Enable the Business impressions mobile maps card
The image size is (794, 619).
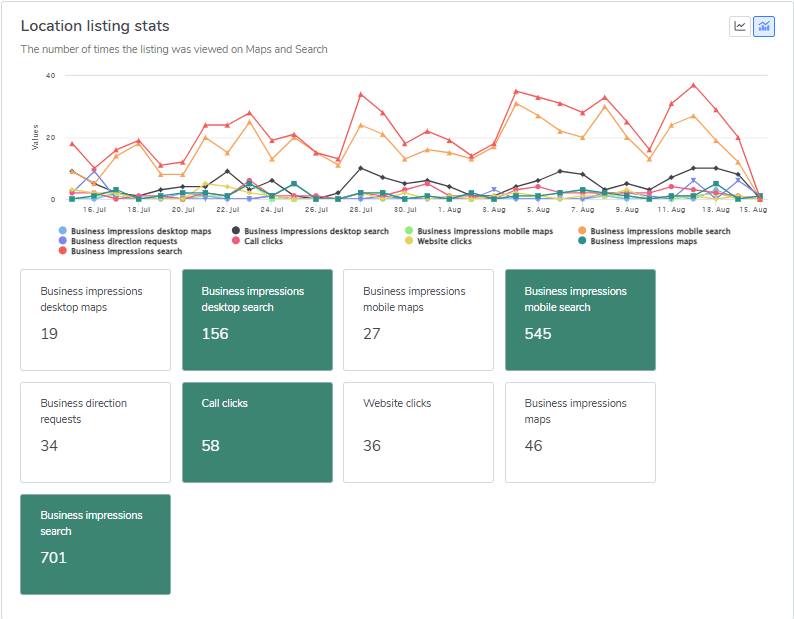[418, 320]
